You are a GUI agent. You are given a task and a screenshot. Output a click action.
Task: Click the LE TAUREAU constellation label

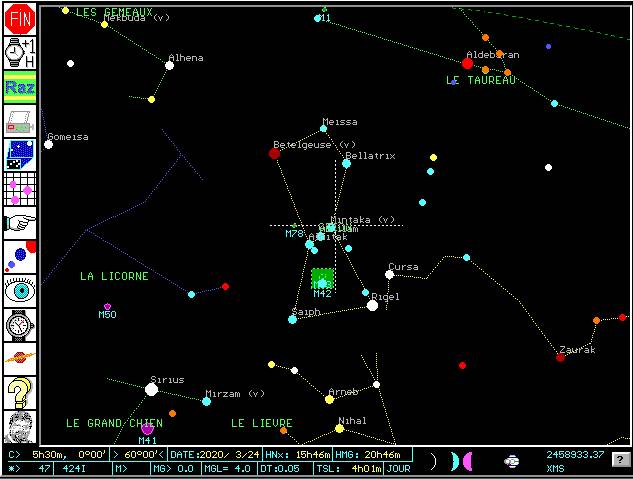[x=481, y=80]
